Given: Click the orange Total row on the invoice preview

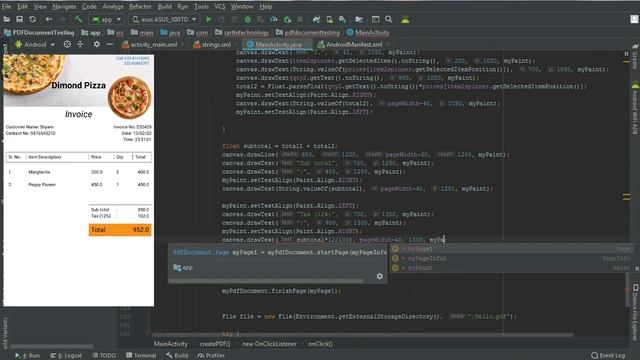Looking at the screenshot, I should point(120,230).
